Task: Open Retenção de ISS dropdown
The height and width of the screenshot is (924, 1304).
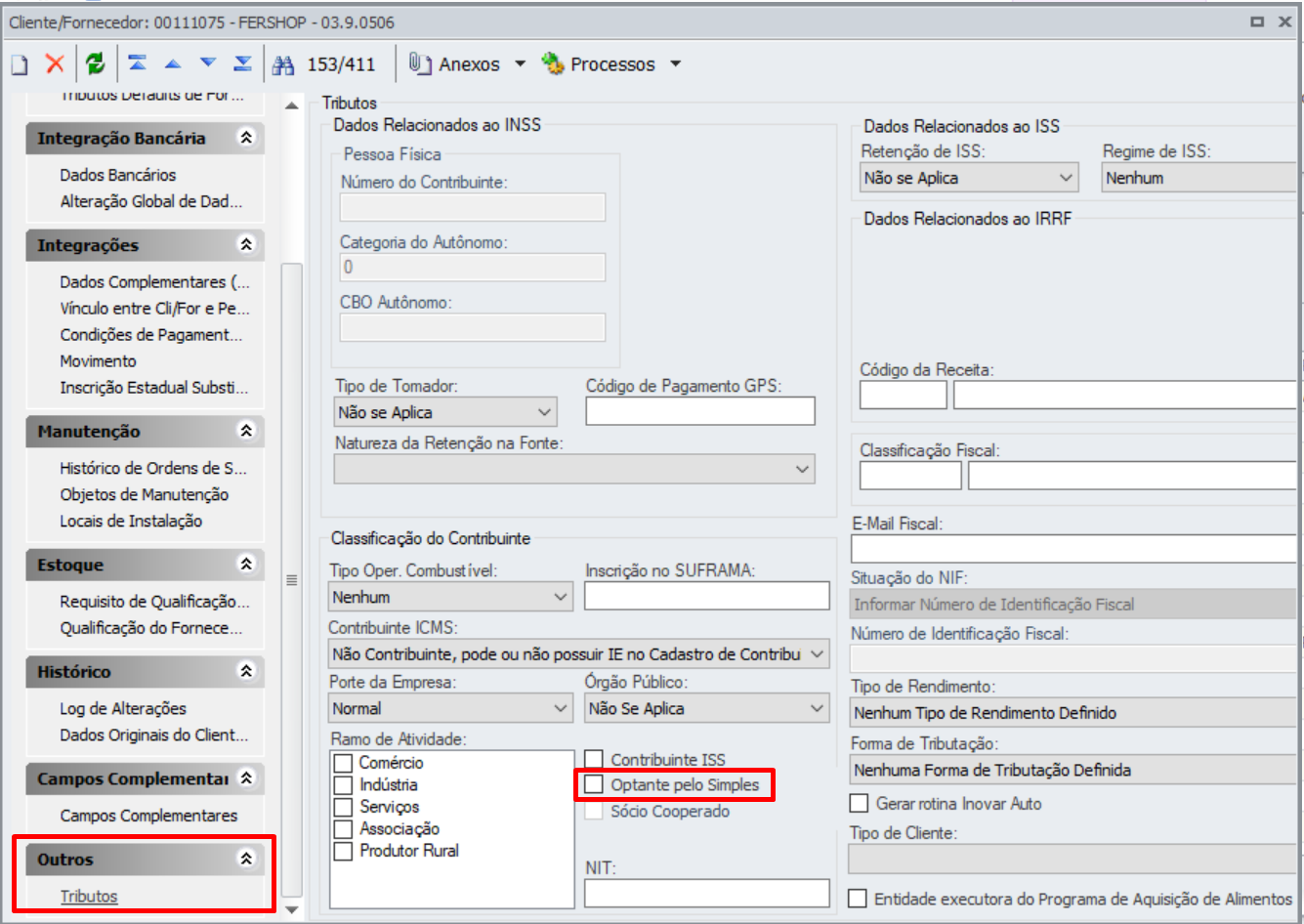Action: (x=969, y=178)
